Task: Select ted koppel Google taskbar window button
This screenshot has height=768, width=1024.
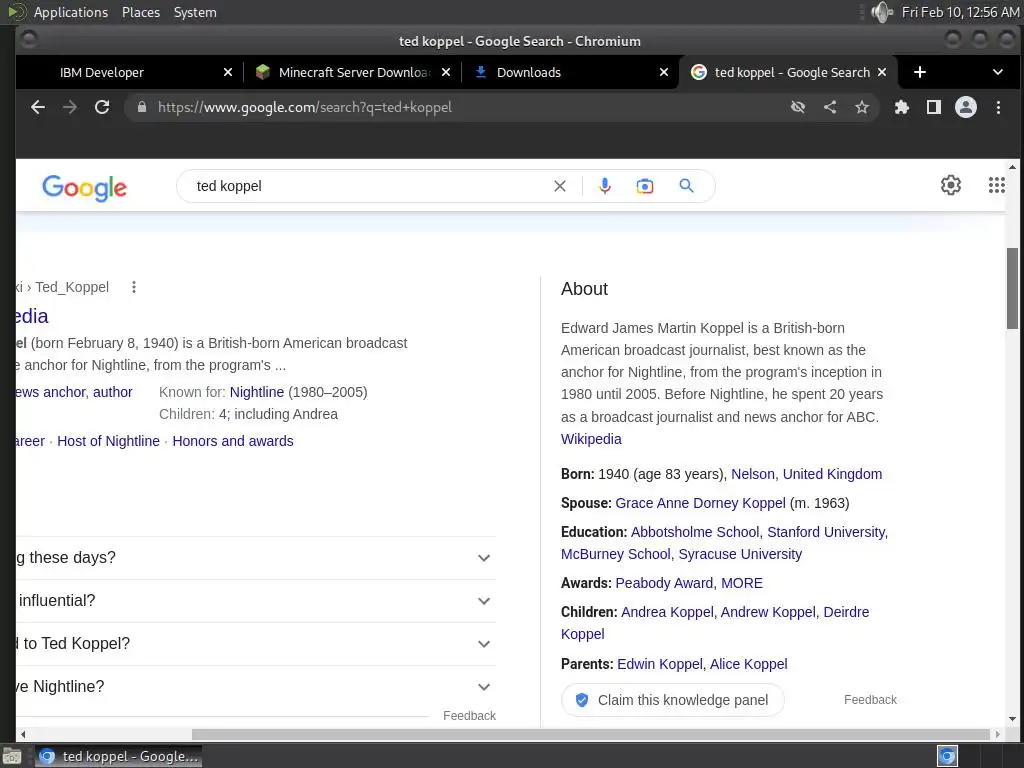Action: coord(118,756)
